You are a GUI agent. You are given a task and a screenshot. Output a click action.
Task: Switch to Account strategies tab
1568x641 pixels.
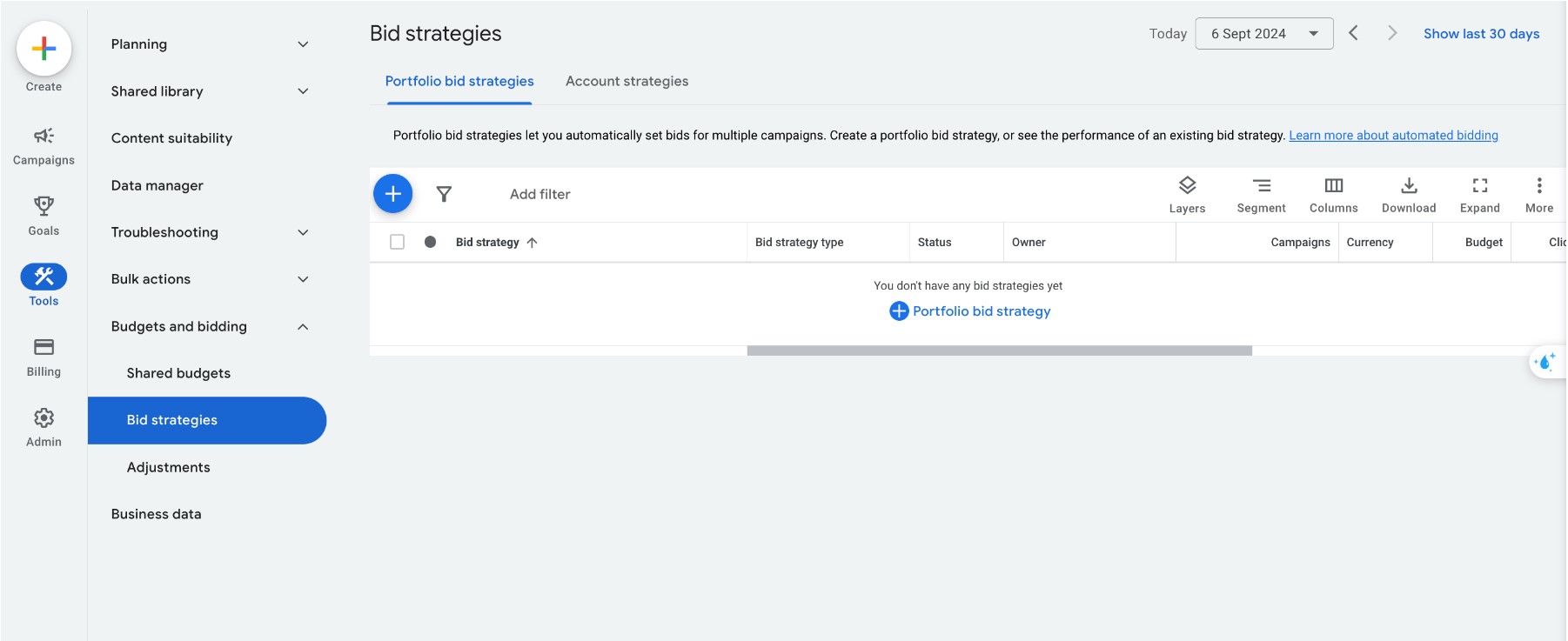coord(627,81)
